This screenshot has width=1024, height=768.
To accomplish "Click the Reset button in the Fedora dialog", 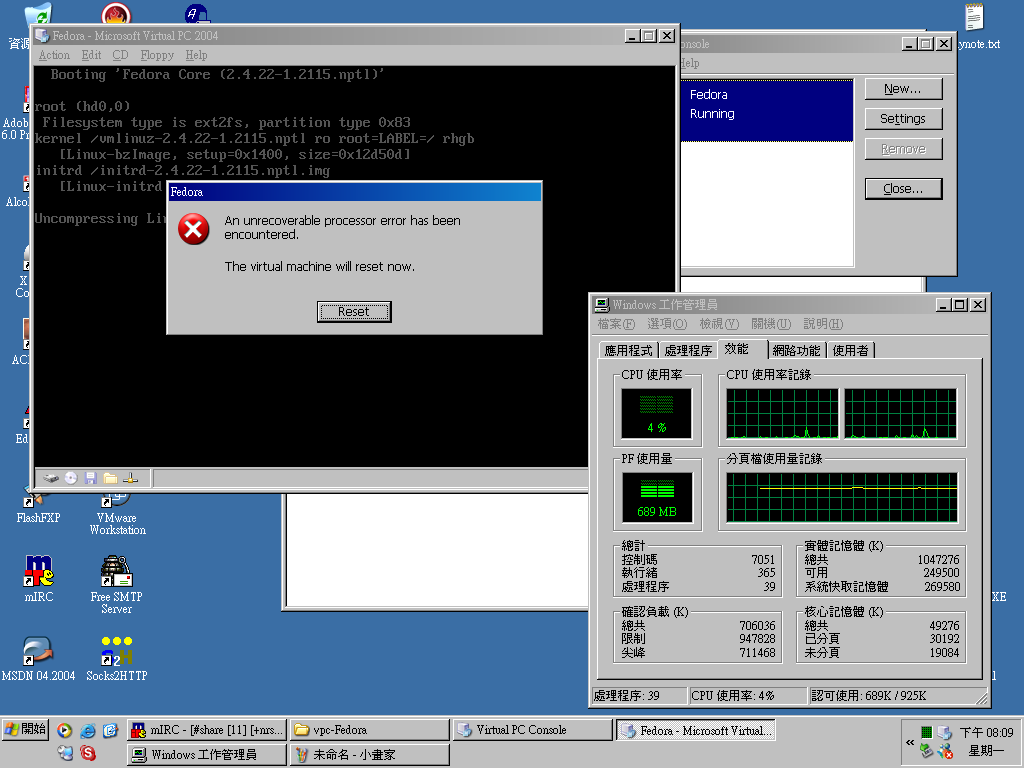I will click(x=354, y=312).
